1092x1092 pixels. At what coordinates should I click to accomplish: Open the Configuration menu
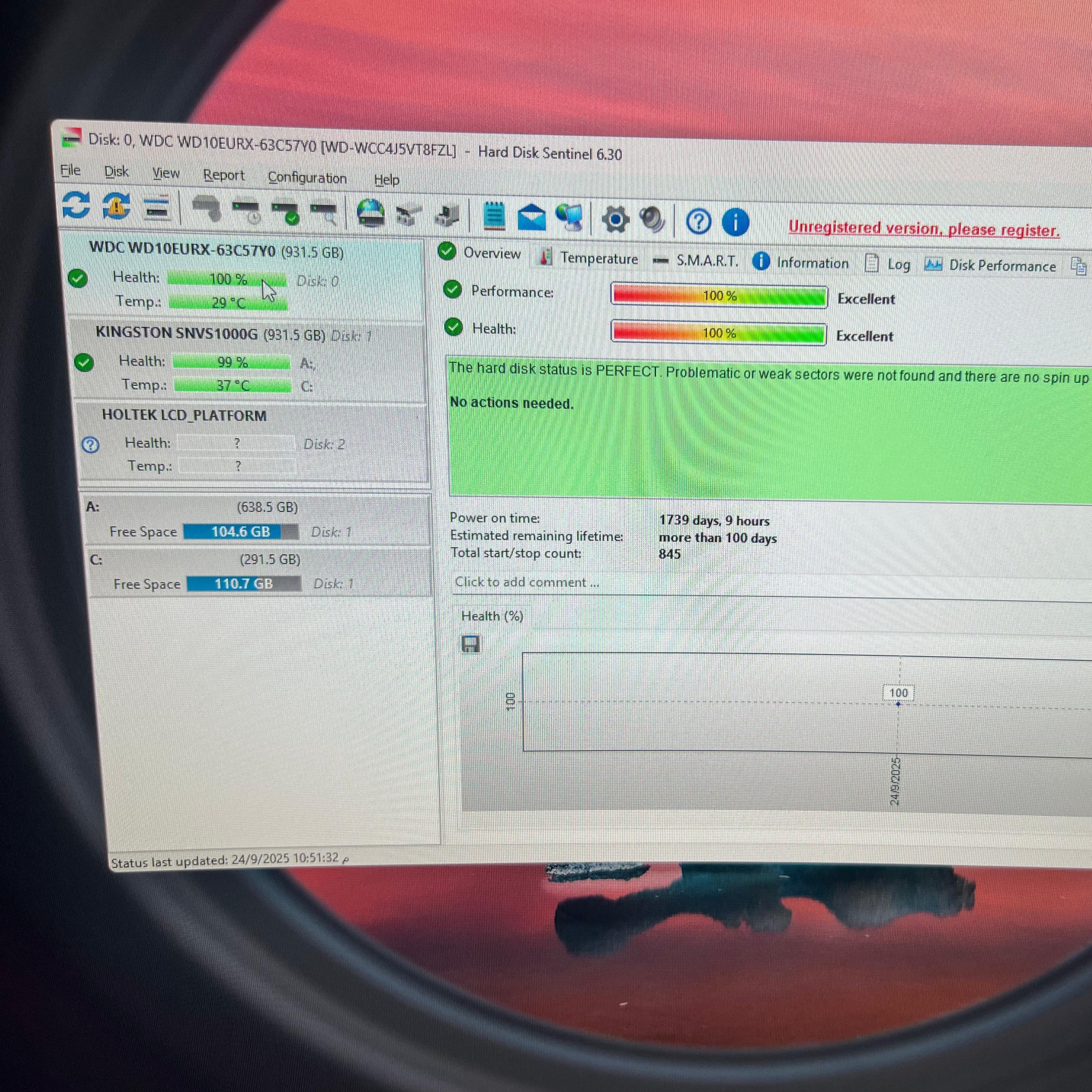click(307, 178)
